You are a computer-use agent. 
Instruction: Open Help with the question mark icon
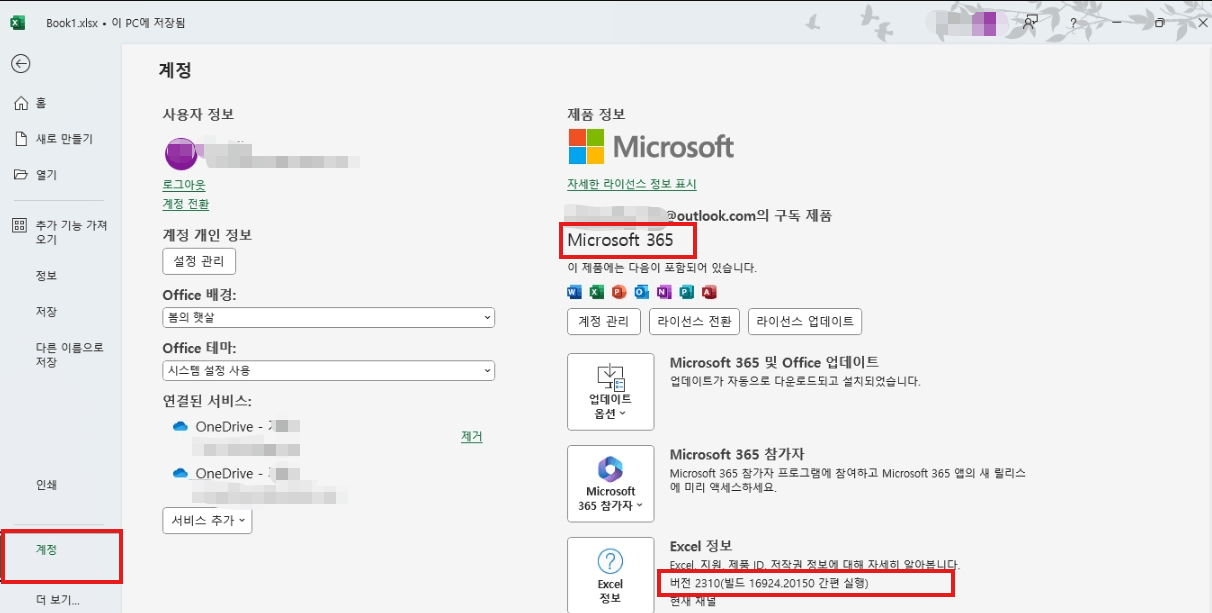pyautogui.click(x=1073, y=22)
